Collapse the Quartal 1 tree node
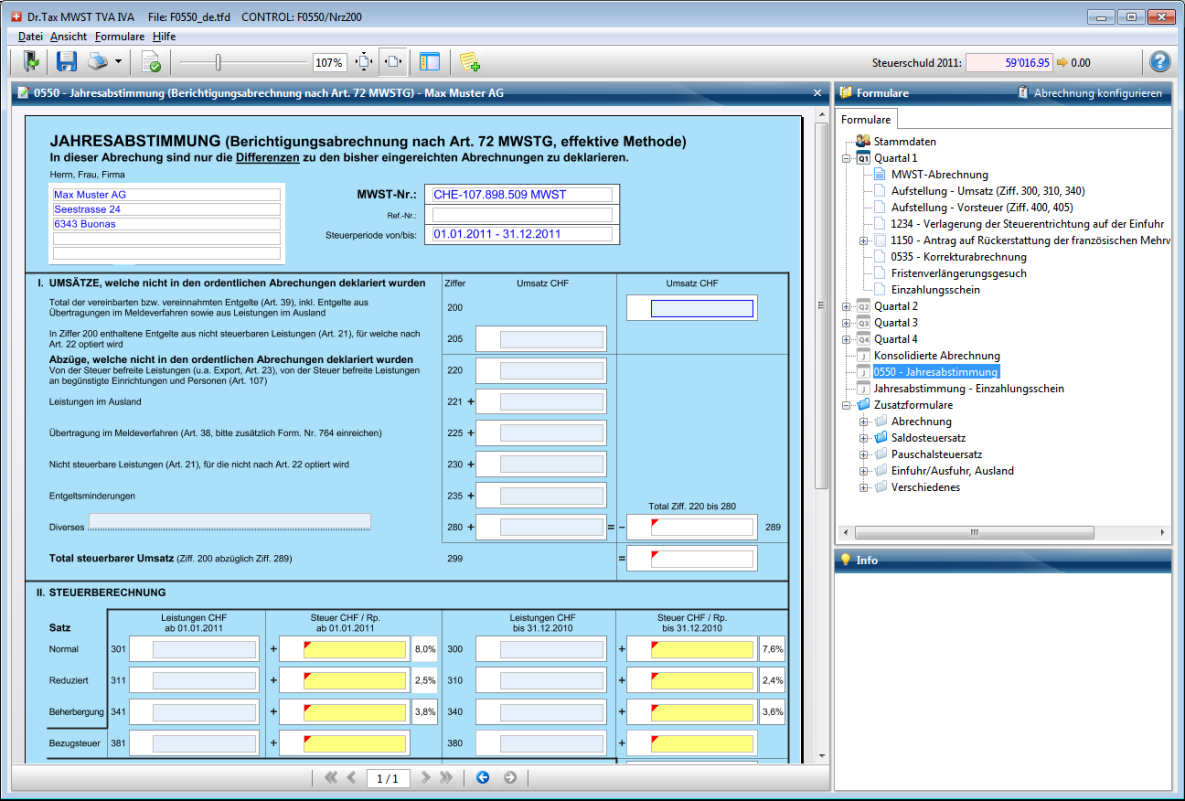 846,159
